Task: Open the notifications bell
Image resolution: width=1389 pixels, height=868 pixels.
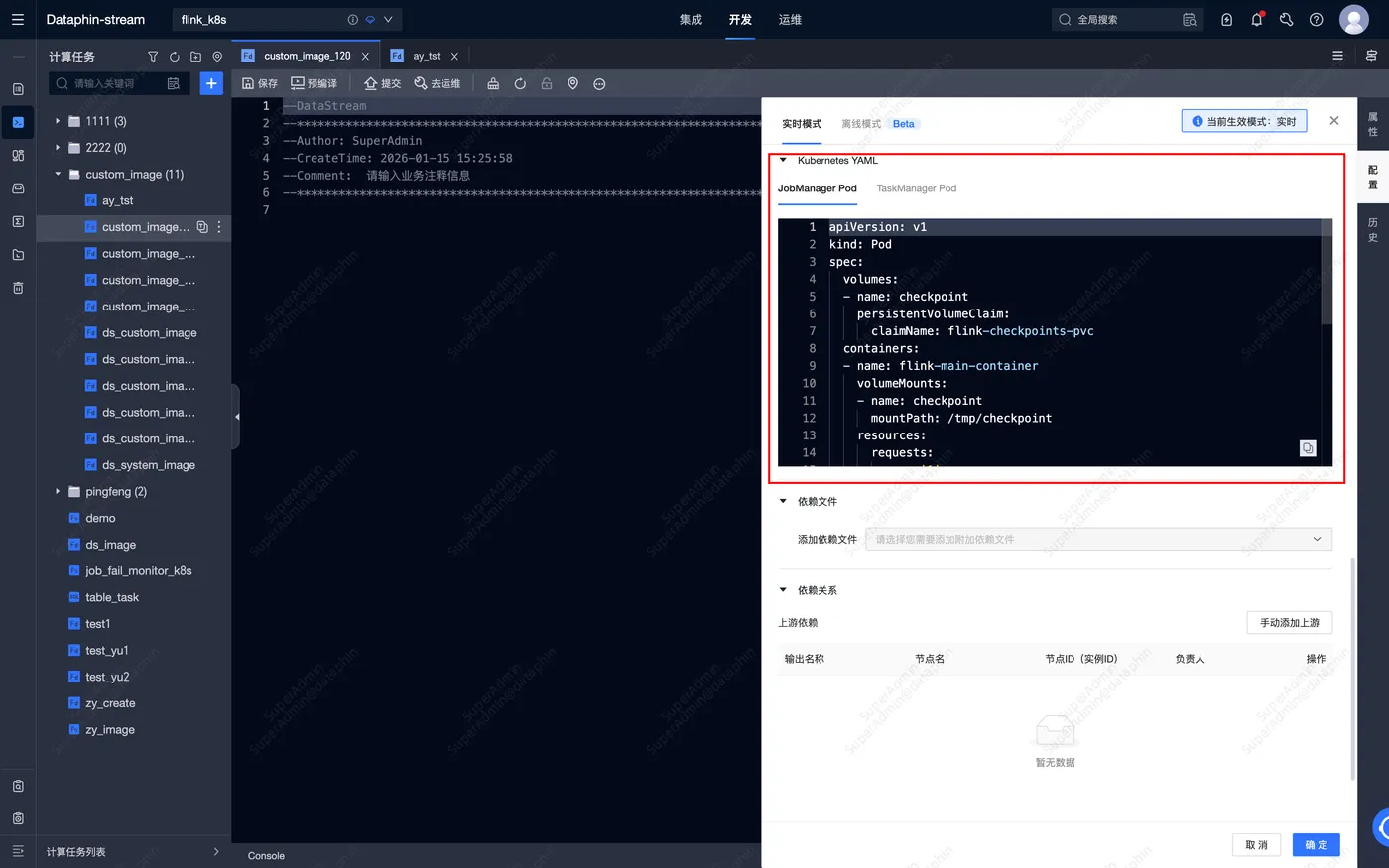Action: point(1257,20)
